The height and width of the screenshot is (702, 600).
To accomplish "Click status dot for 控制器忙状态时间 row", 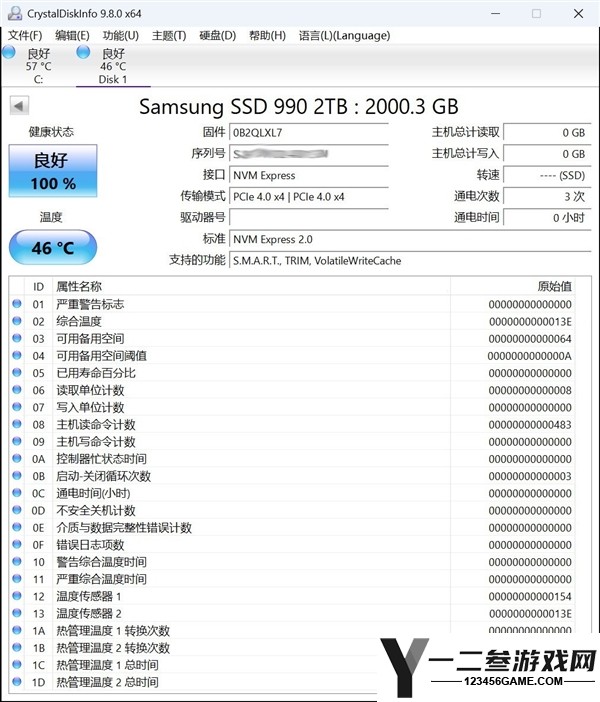I will (17, 458).
